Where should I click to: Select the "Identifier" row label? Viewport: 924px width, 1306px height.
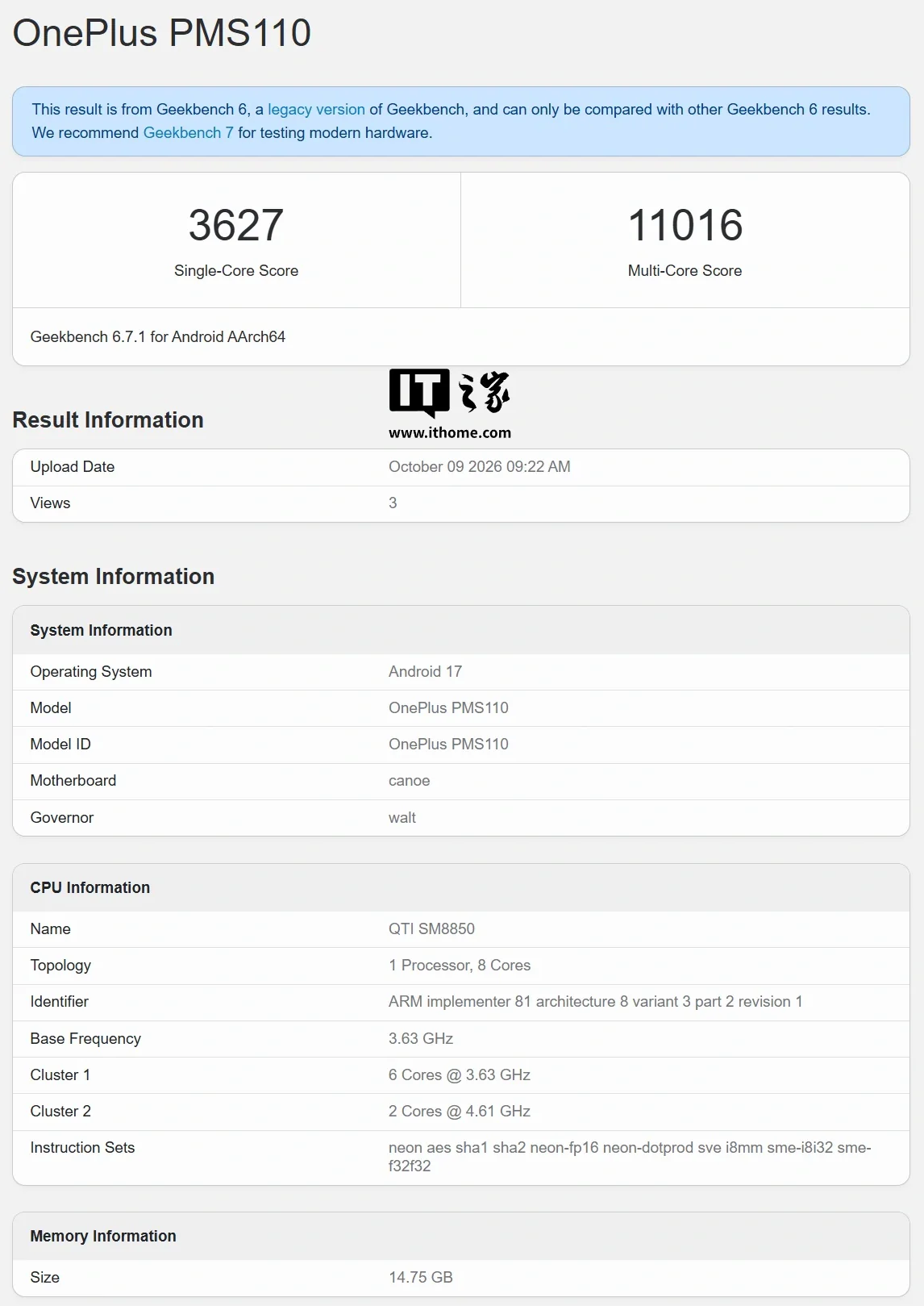click(x=60, y=1002)
